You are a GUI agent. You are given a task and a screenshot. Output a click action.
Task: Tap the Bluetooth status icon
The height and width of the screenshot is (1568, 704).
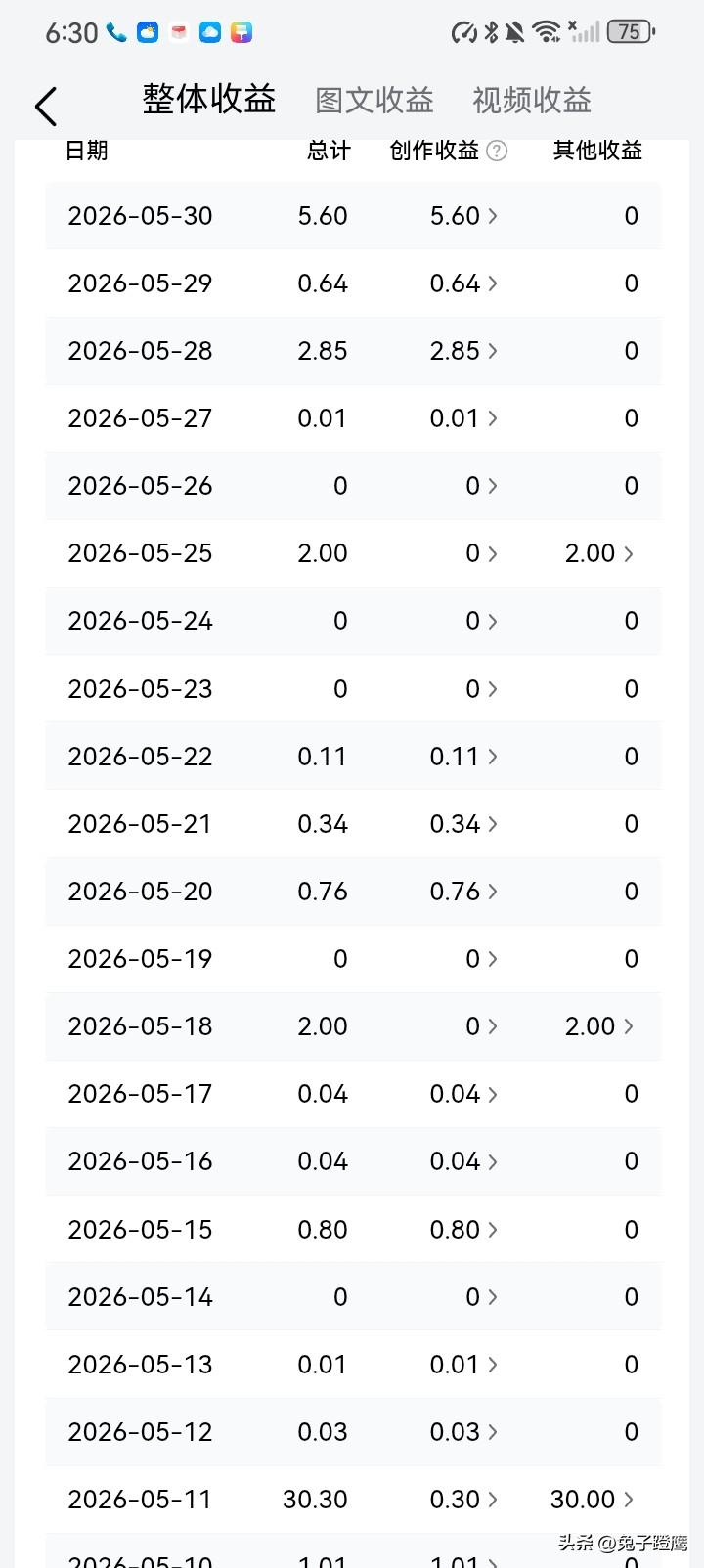(491, 32)
